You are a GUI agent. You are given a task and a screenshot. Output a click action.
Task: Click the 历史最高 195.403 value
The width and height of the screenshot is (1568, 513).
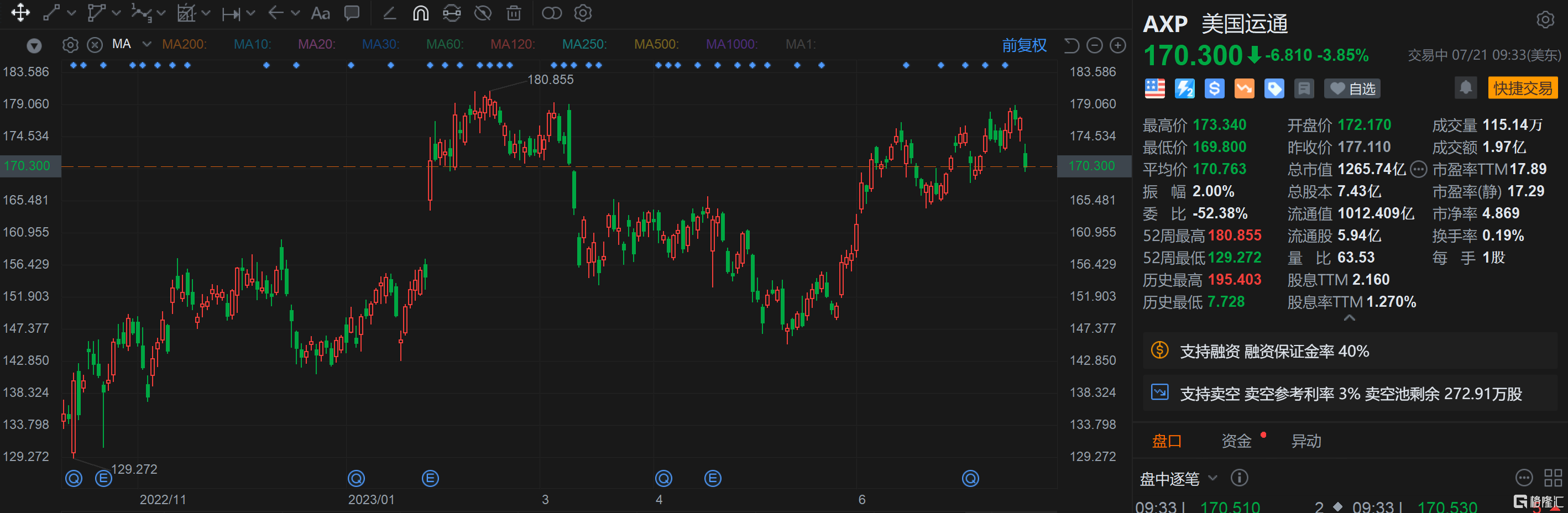(x=1235, y=280)
